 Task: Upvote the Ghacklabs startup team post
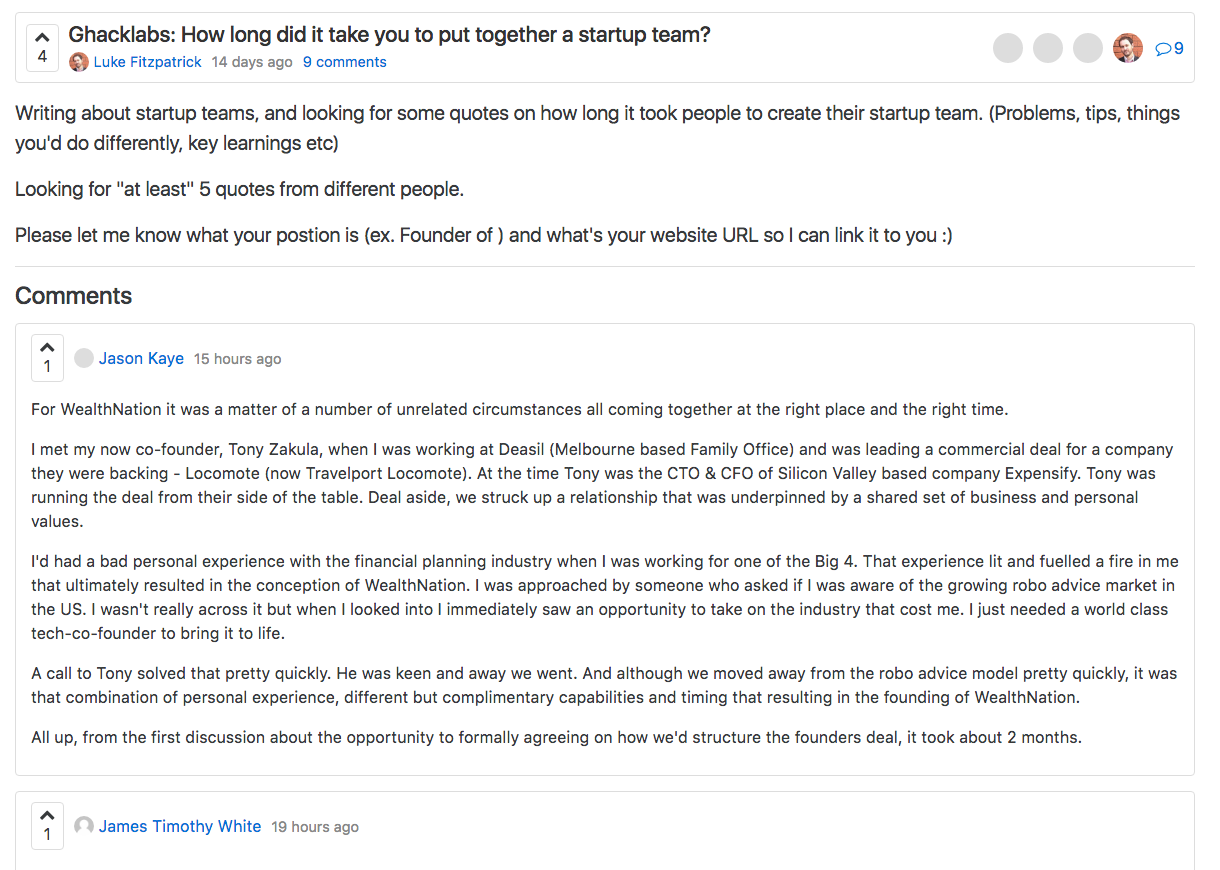click(x=42, y=37)
